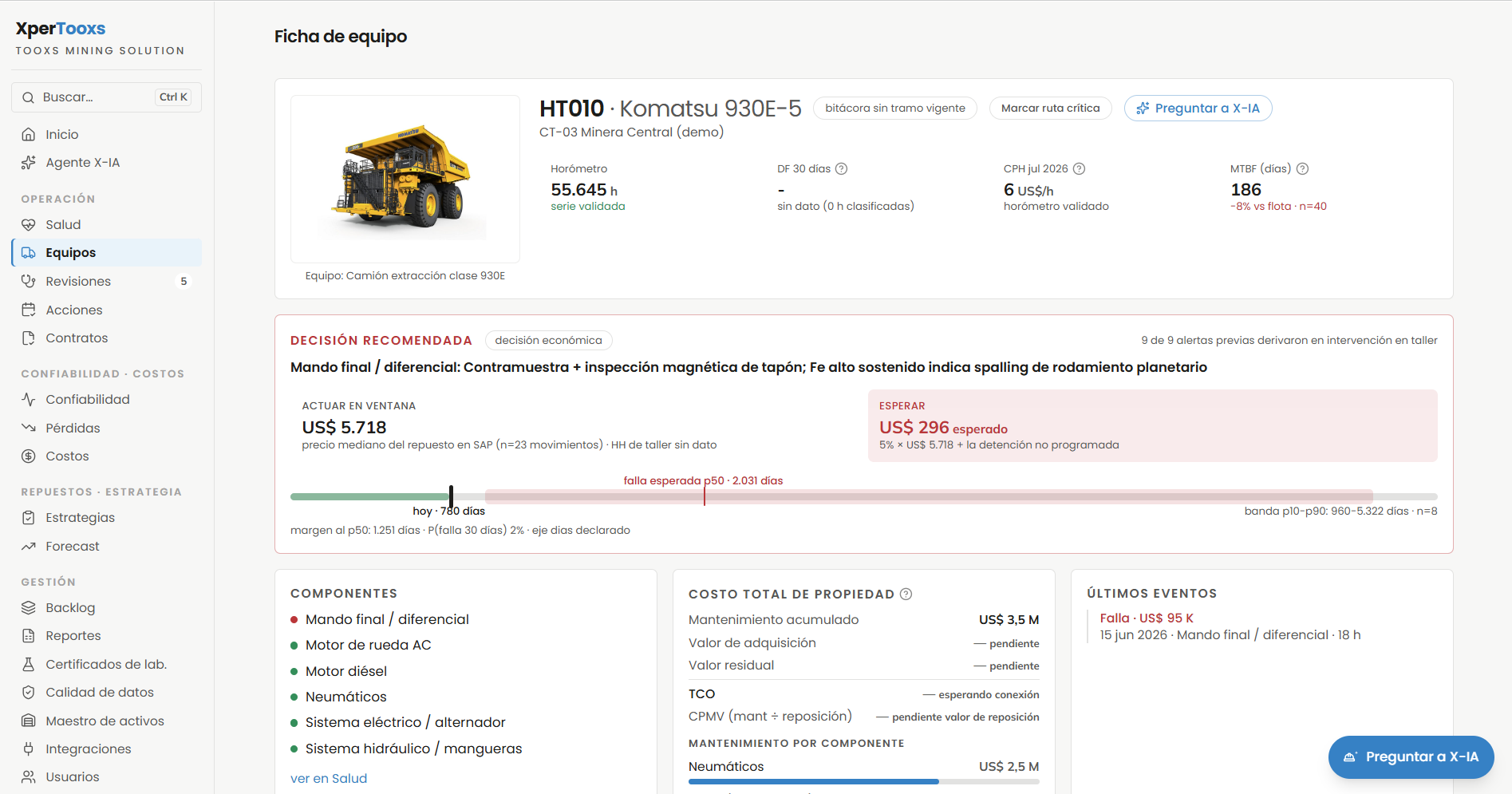This screenshot has height=794, width=1512.
Task: Click the Certificados de lab. flask icon
Action: 29,664
